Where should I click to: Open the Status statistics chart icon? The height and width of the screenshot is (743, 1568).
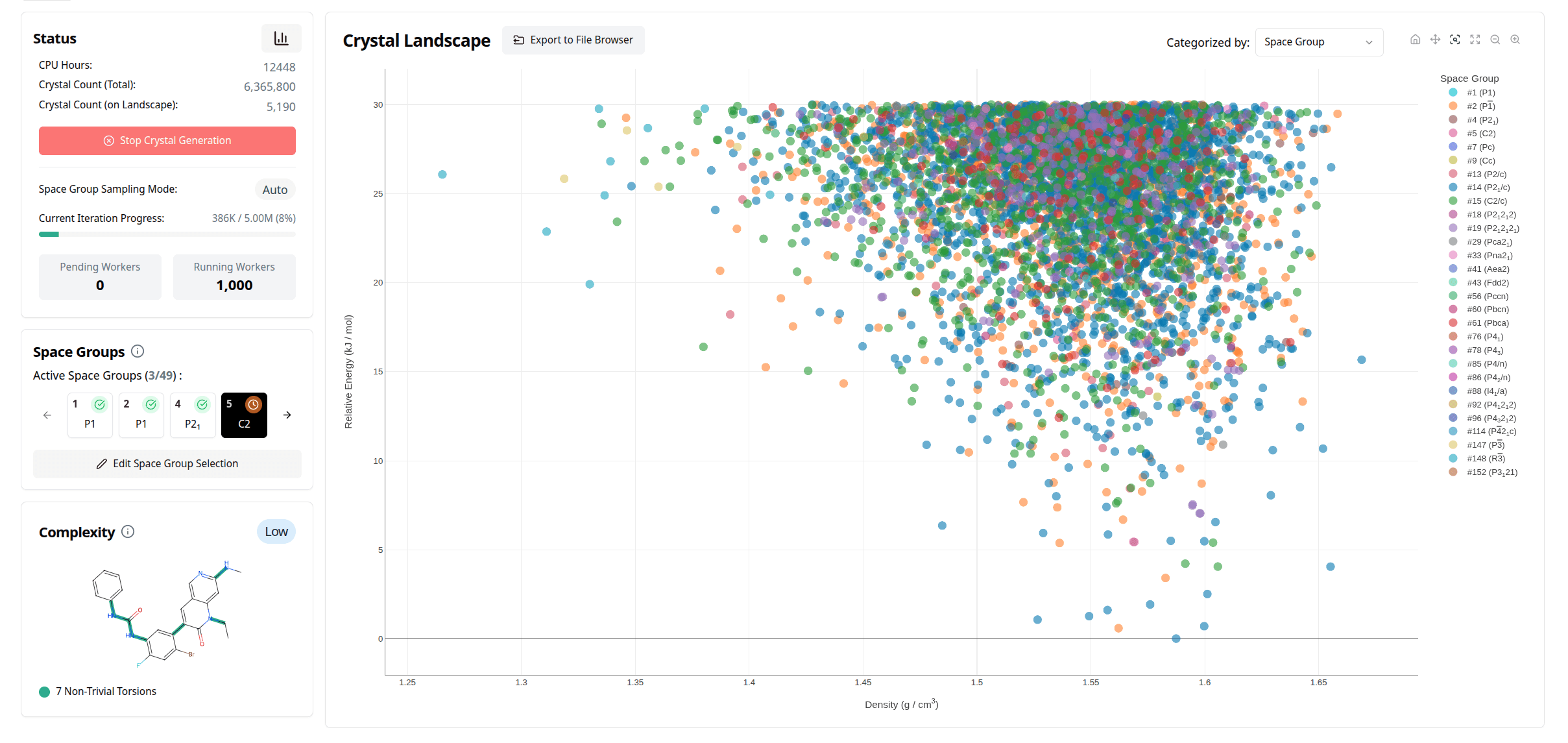click(281, 38)
